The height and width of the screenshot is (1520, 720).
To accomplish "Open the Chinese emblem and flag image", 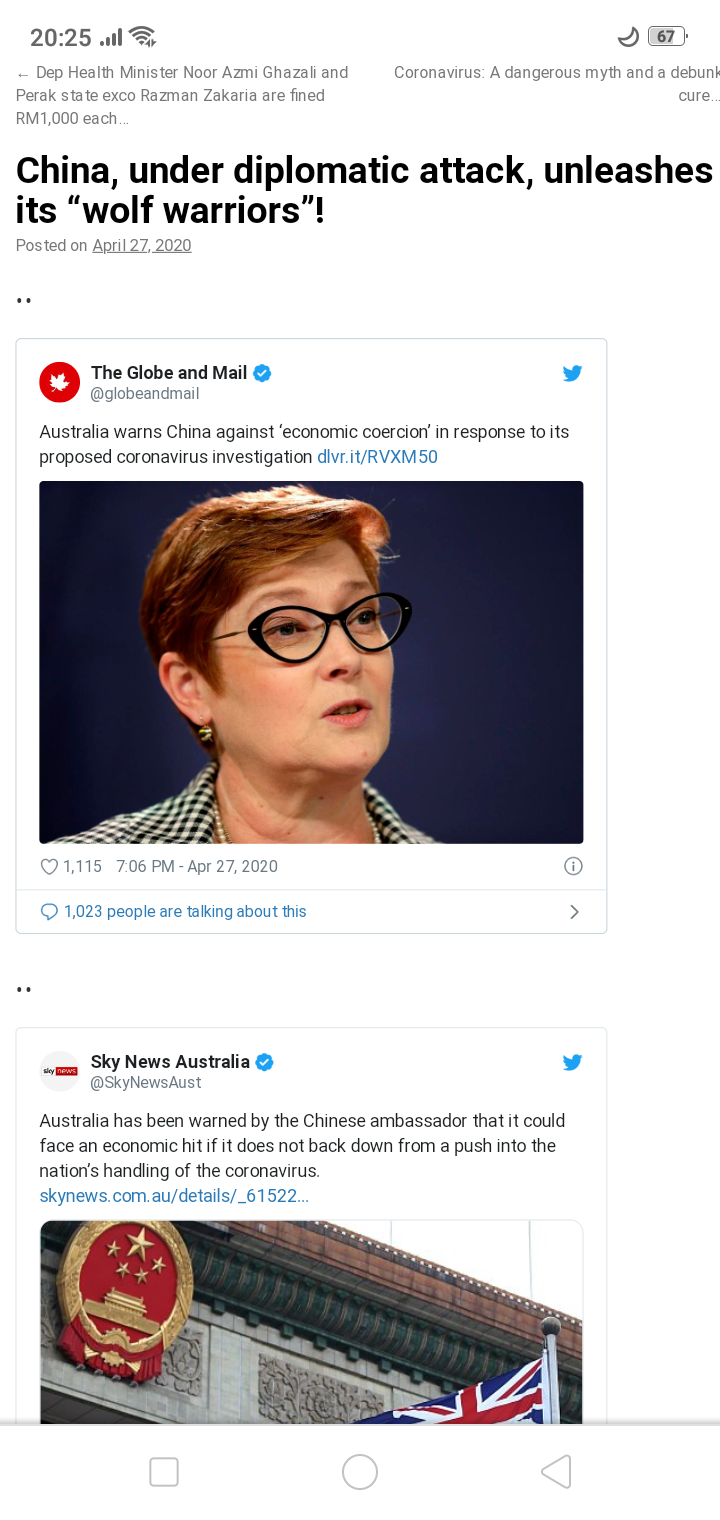I will point(311,1322).
